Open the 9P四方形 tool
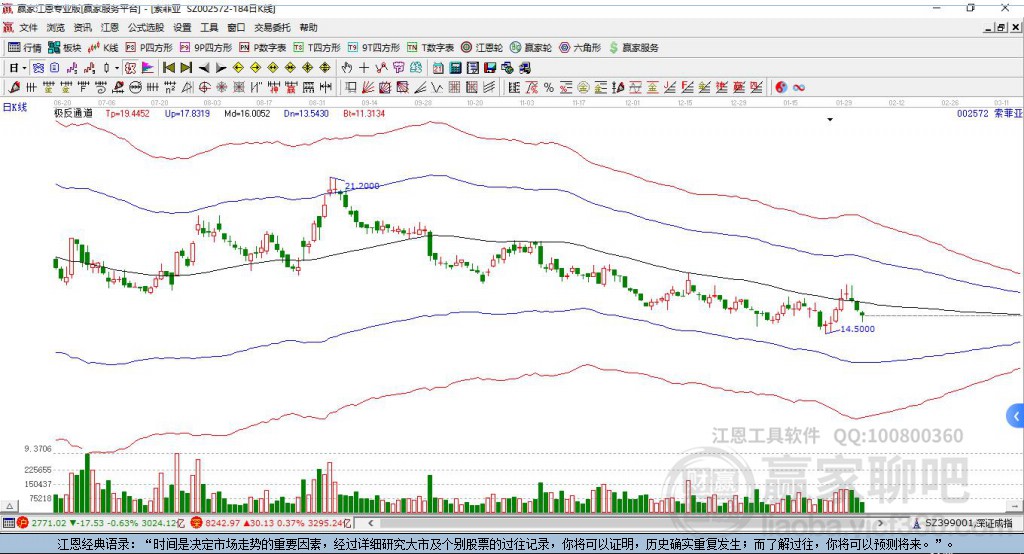The image size is (1024, 554). click(206, 48)
